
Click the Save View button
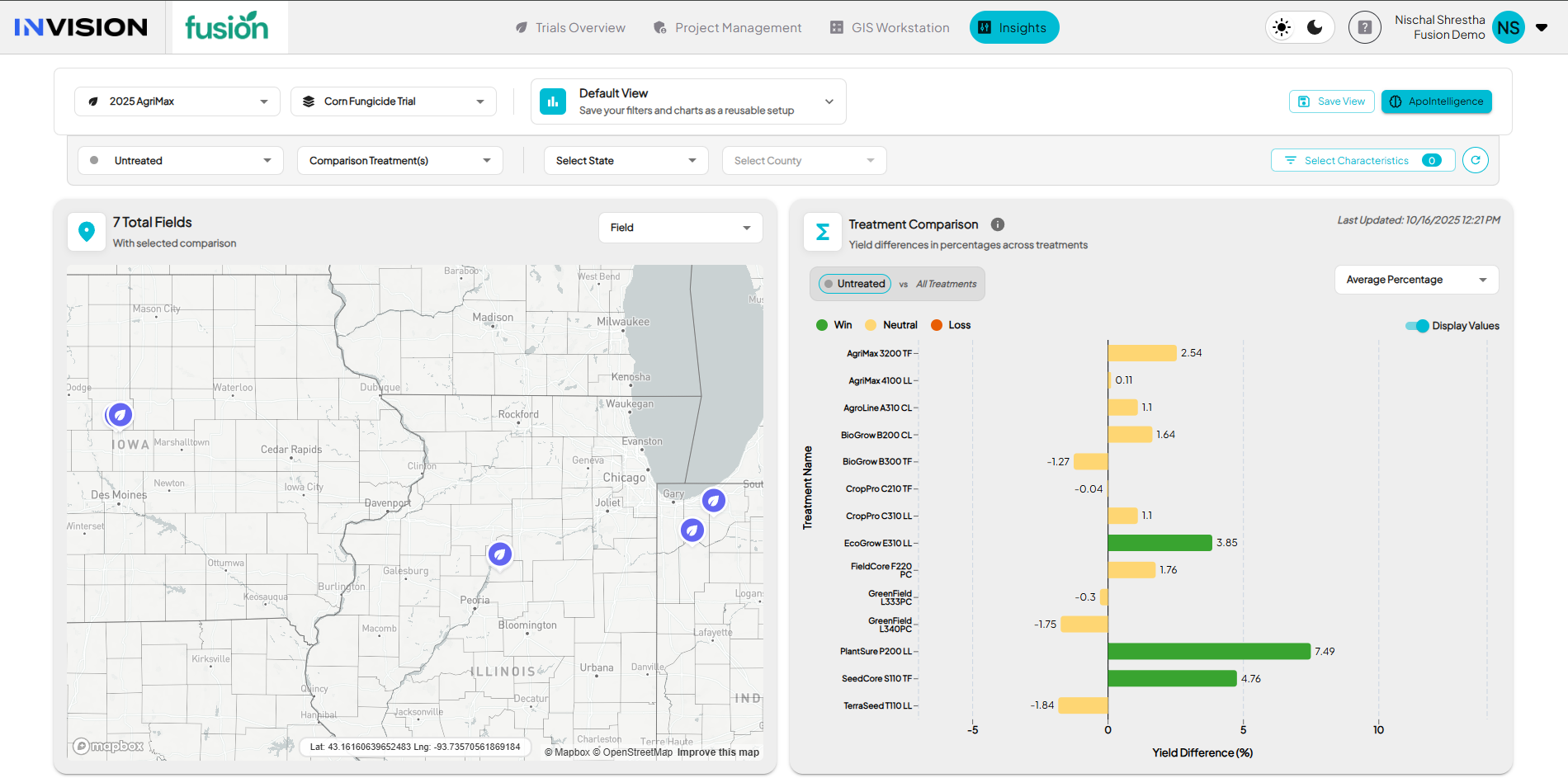tap(1331, 101)
